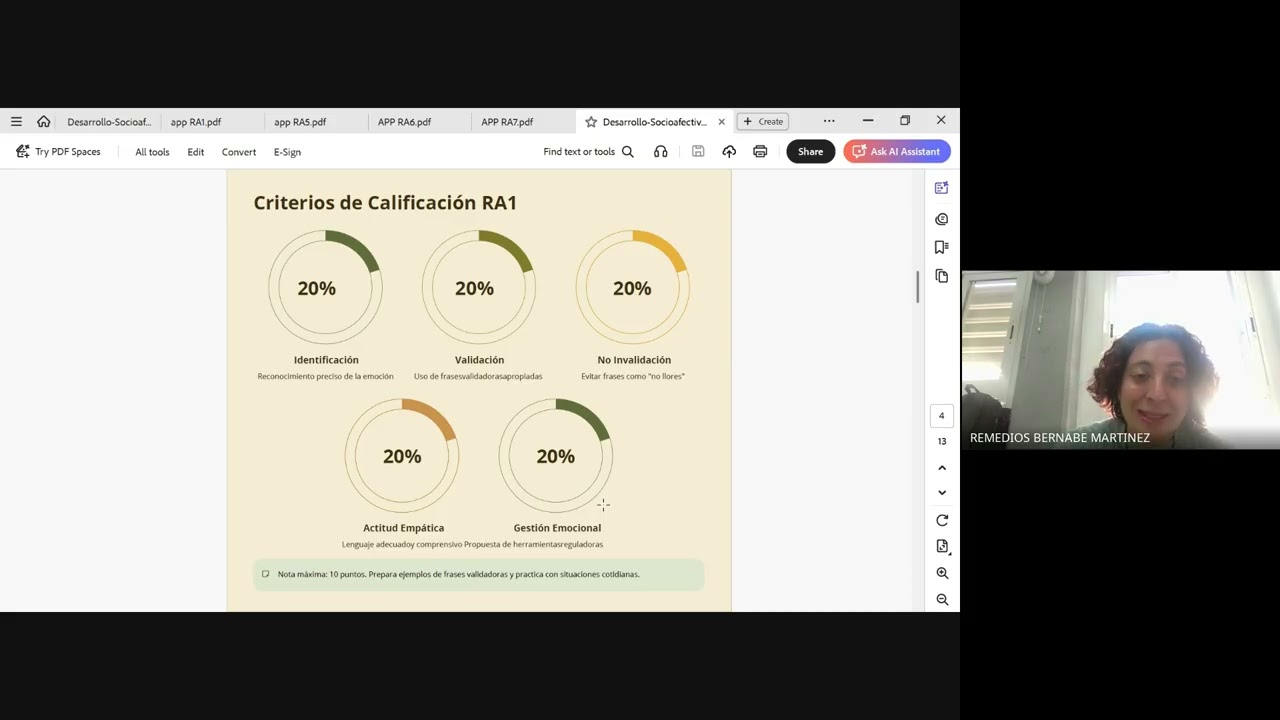This screenshot has height=720, width=1280.
Task: Click the Share button
Action: click(x=810, y=152)
